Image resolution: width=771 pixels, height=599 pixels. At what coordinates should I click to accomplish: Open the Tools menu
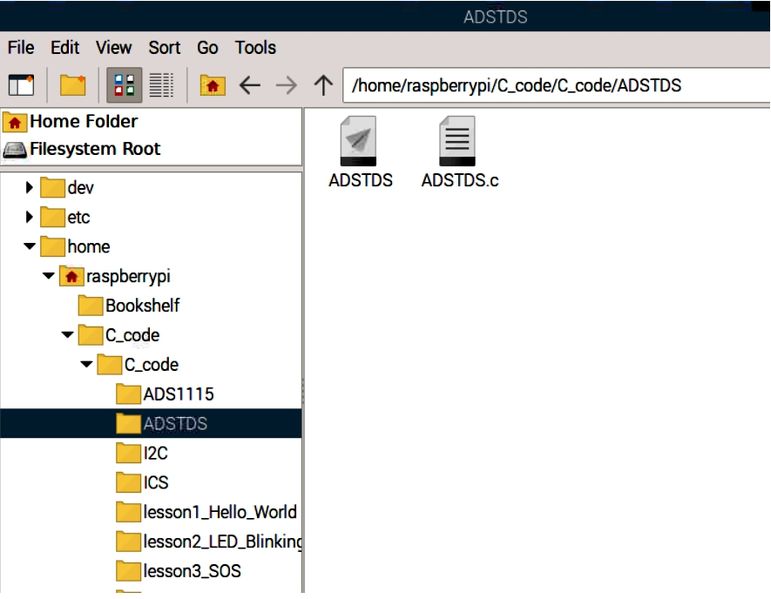[255, 47]
